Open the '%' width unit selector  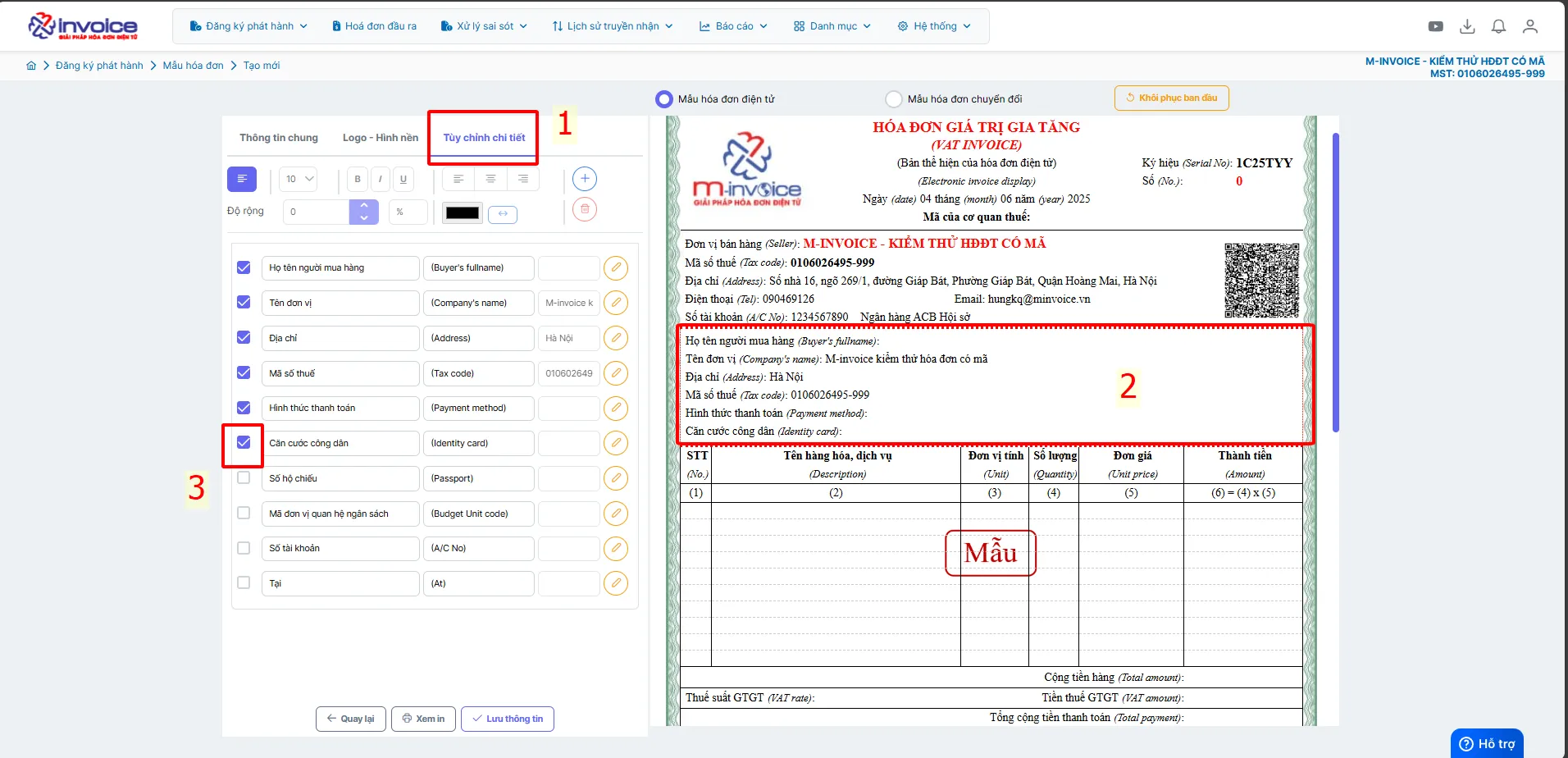[408, 212]
